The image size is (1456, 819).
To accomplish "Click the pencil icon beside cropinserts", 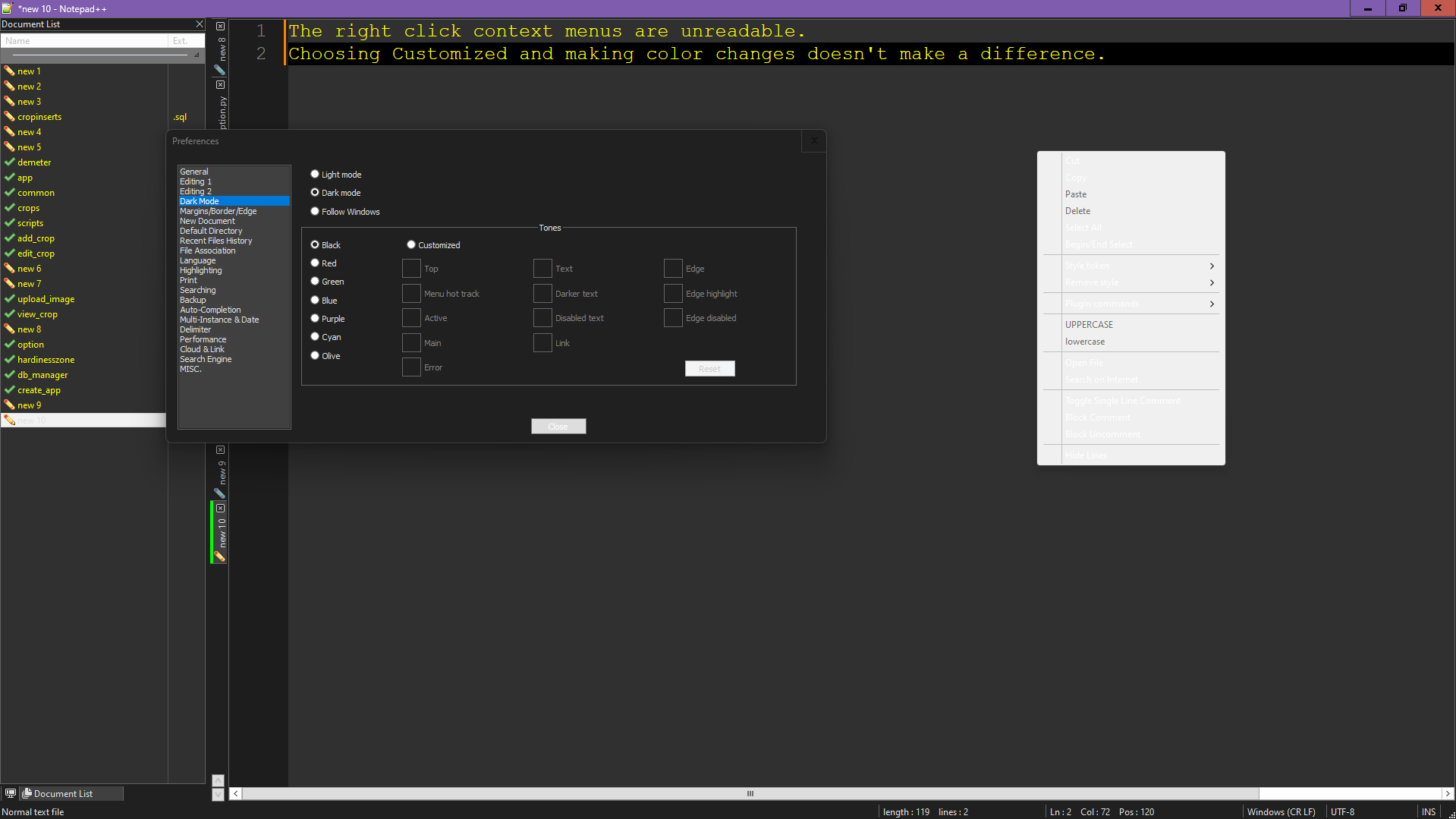I will (9, 116).
